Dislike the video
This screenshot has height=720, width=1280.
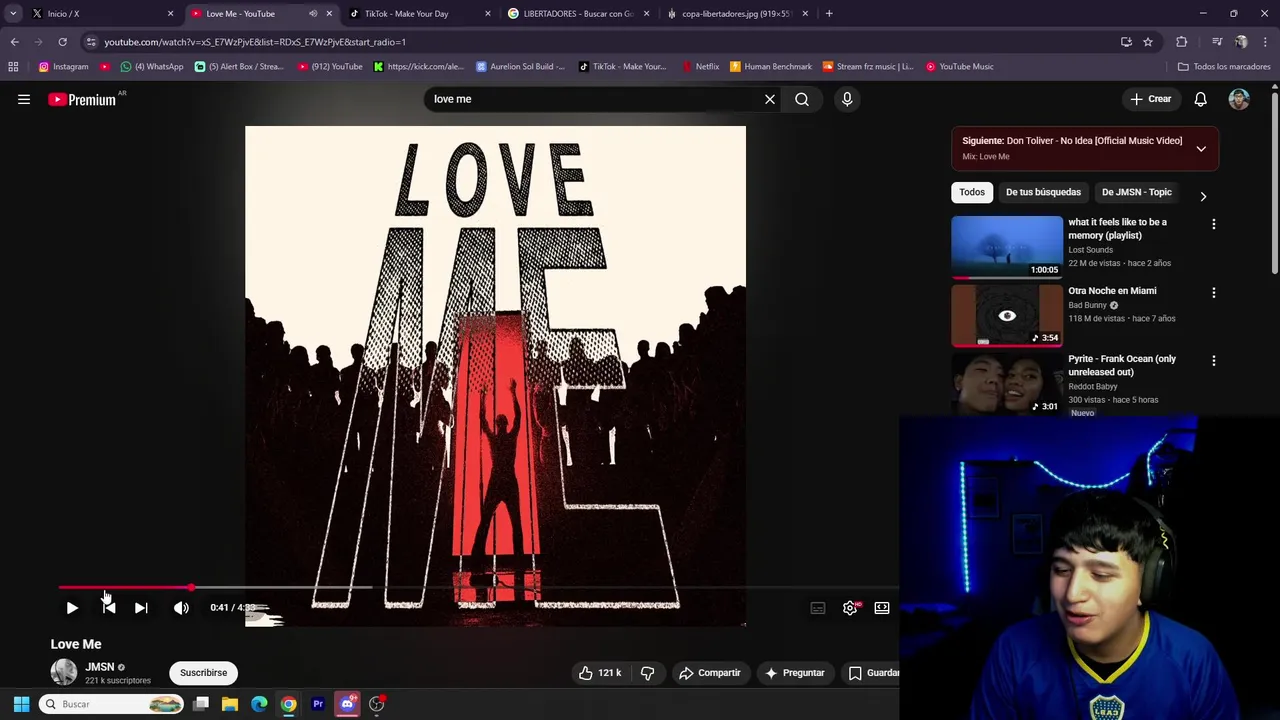(x=647, y=673)
